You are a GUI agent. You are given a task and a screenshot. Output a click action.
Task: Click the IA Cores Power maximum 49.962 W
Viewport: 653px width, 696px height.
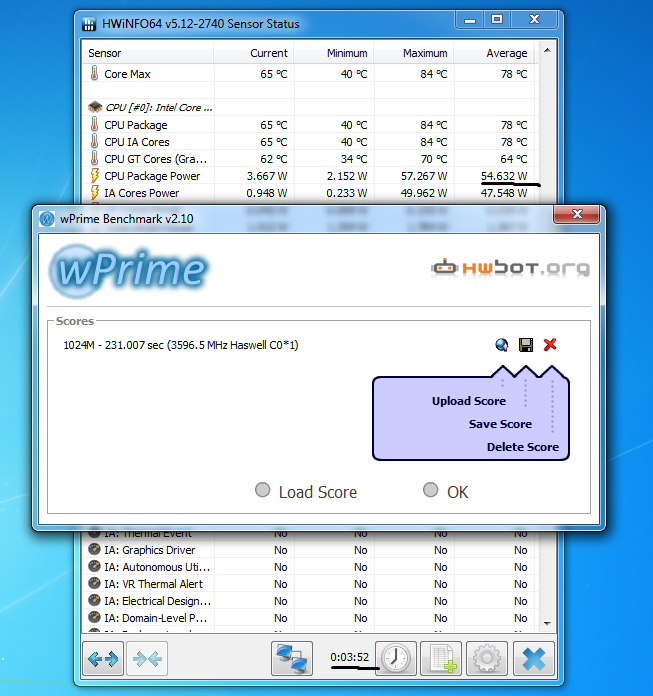click(424, 193)
